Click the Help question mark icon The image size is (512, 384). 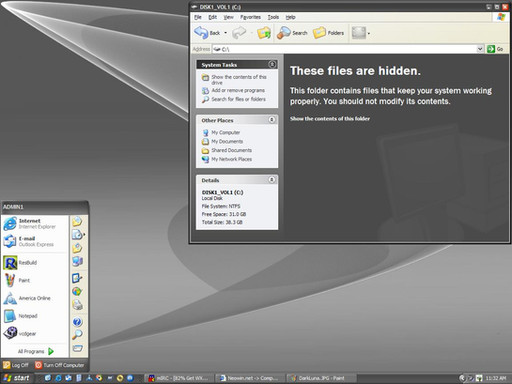pos(77,322)
